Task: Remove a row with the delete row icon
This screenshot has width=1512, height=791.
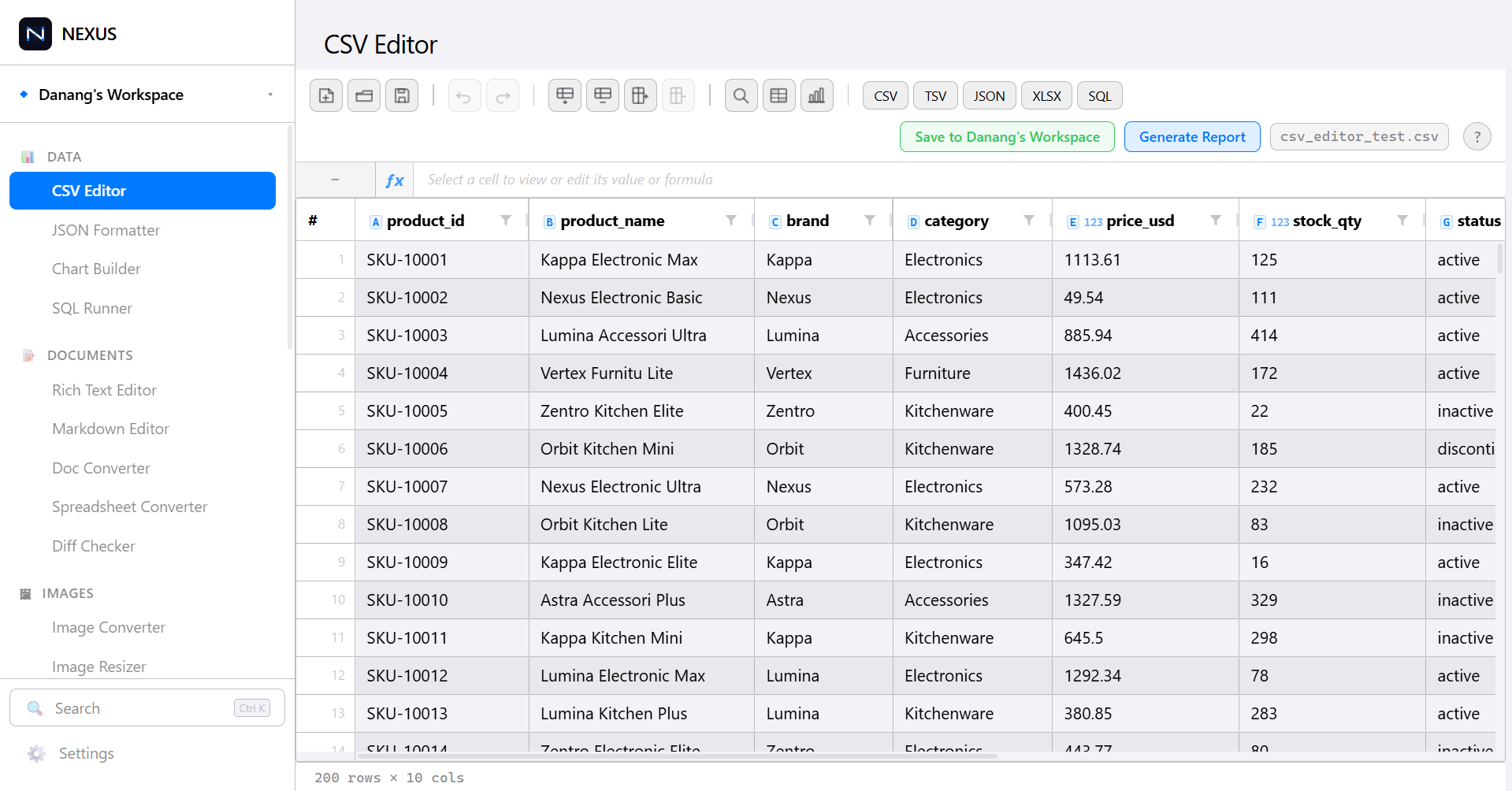Action: coord(603,96)
